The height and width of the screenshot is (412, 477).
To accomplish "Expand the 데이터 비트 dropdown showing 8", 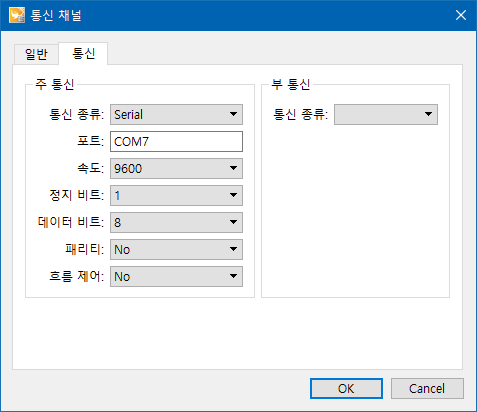I will (176, 222).
